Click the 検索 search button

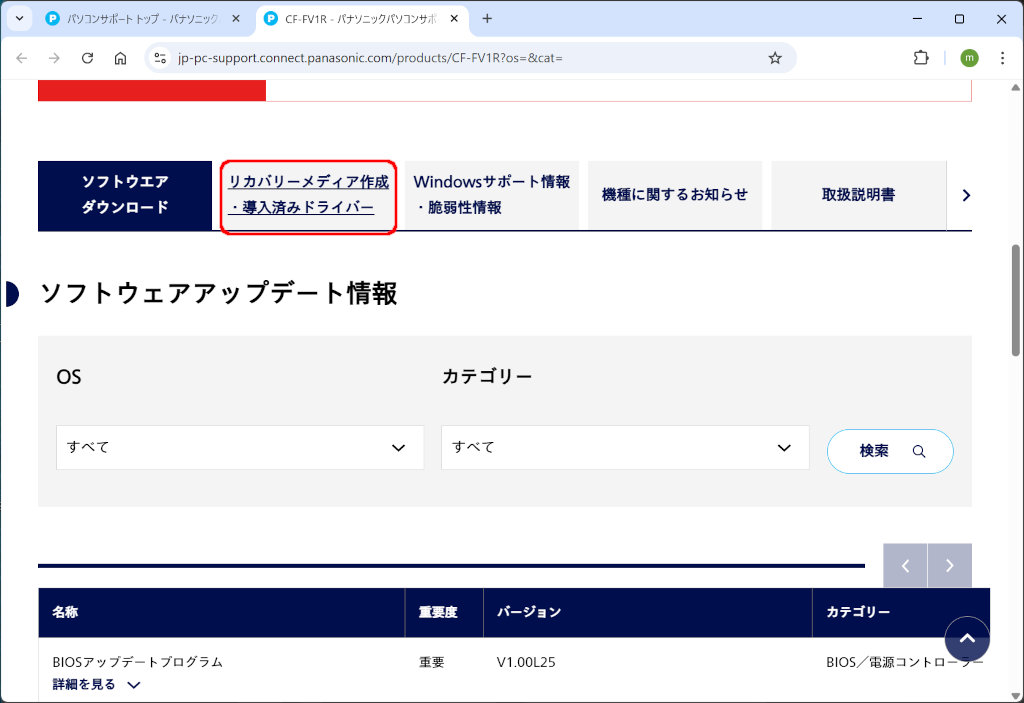tap(890, 451)
